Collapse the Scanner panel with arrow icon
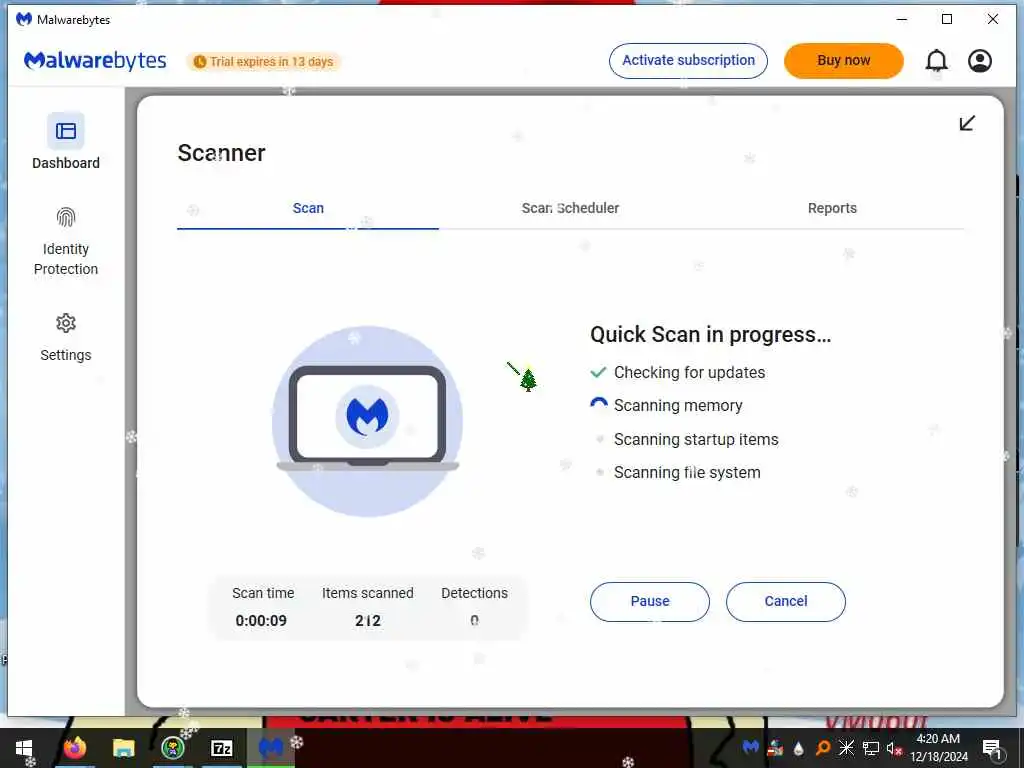Screen dimensions: 1024x768 point(967,123)
